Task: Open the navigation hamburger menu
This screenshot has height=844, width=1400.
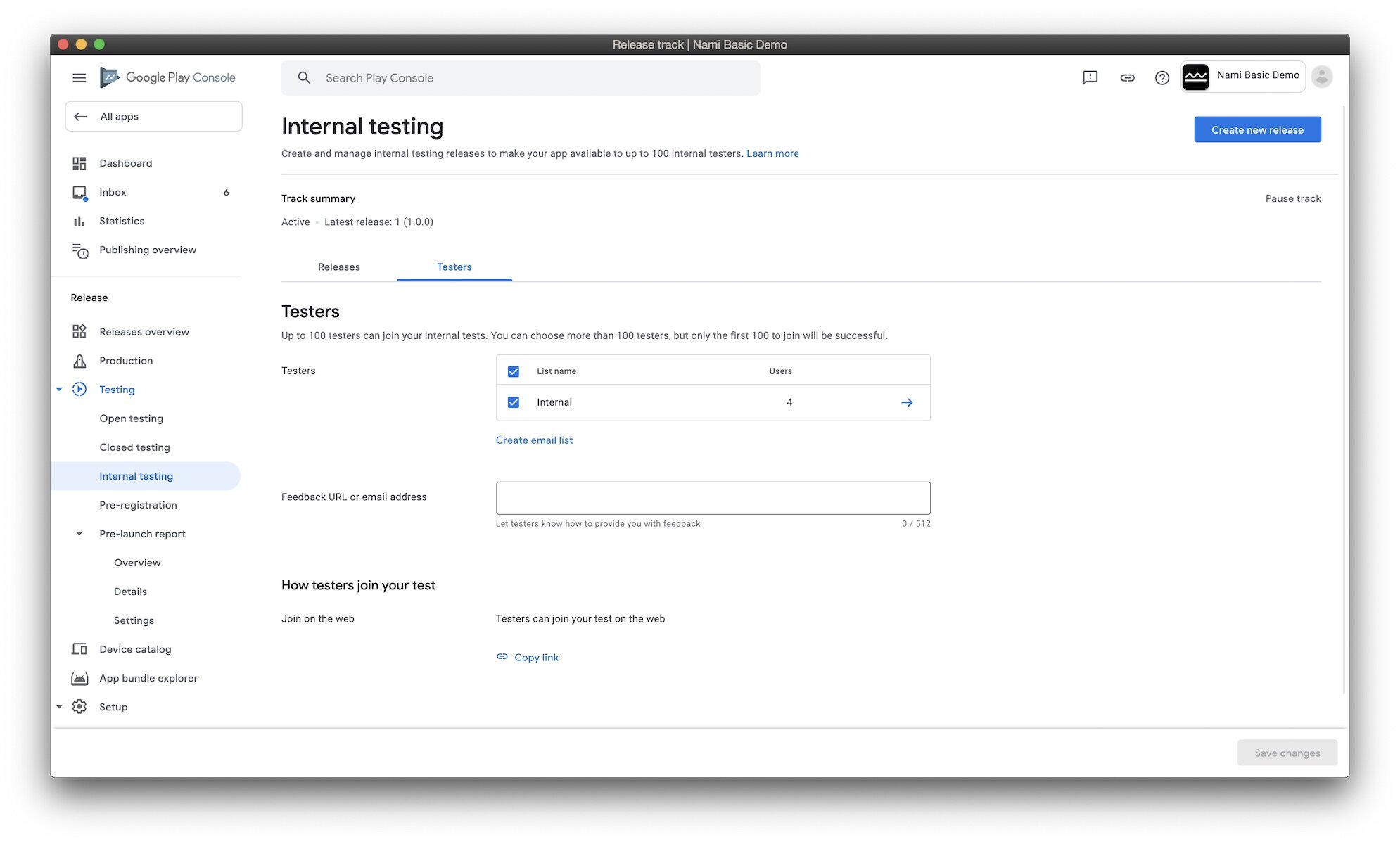Action: 79,77
